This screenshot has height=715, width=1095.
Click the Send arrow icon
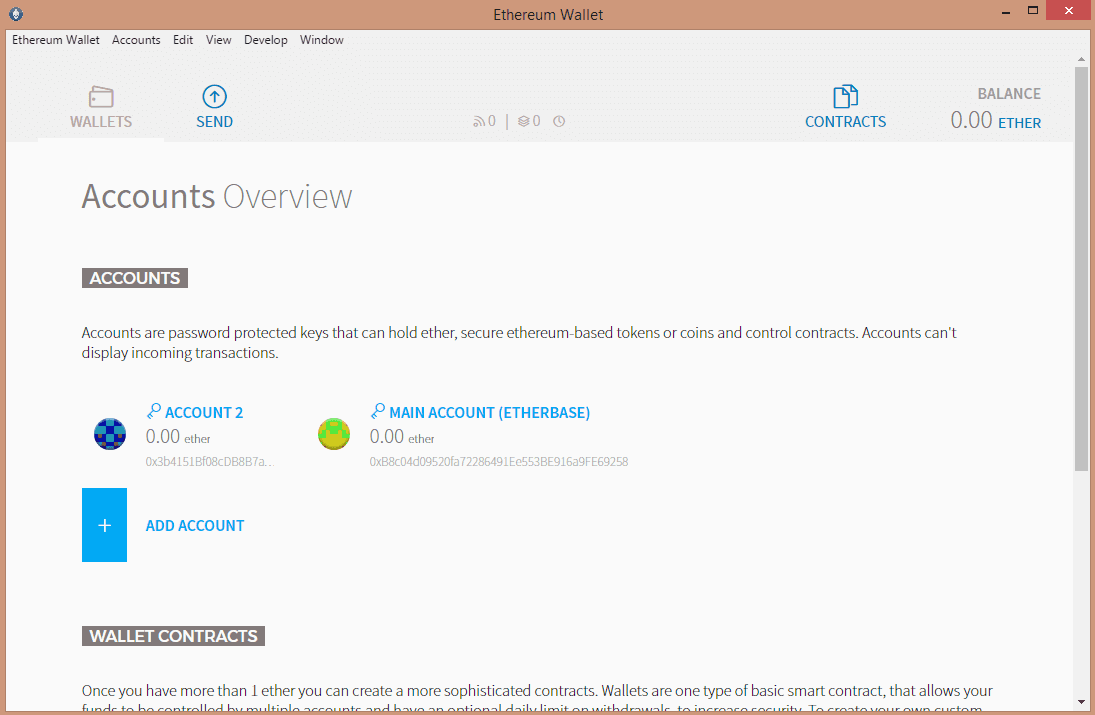point(214,96)
